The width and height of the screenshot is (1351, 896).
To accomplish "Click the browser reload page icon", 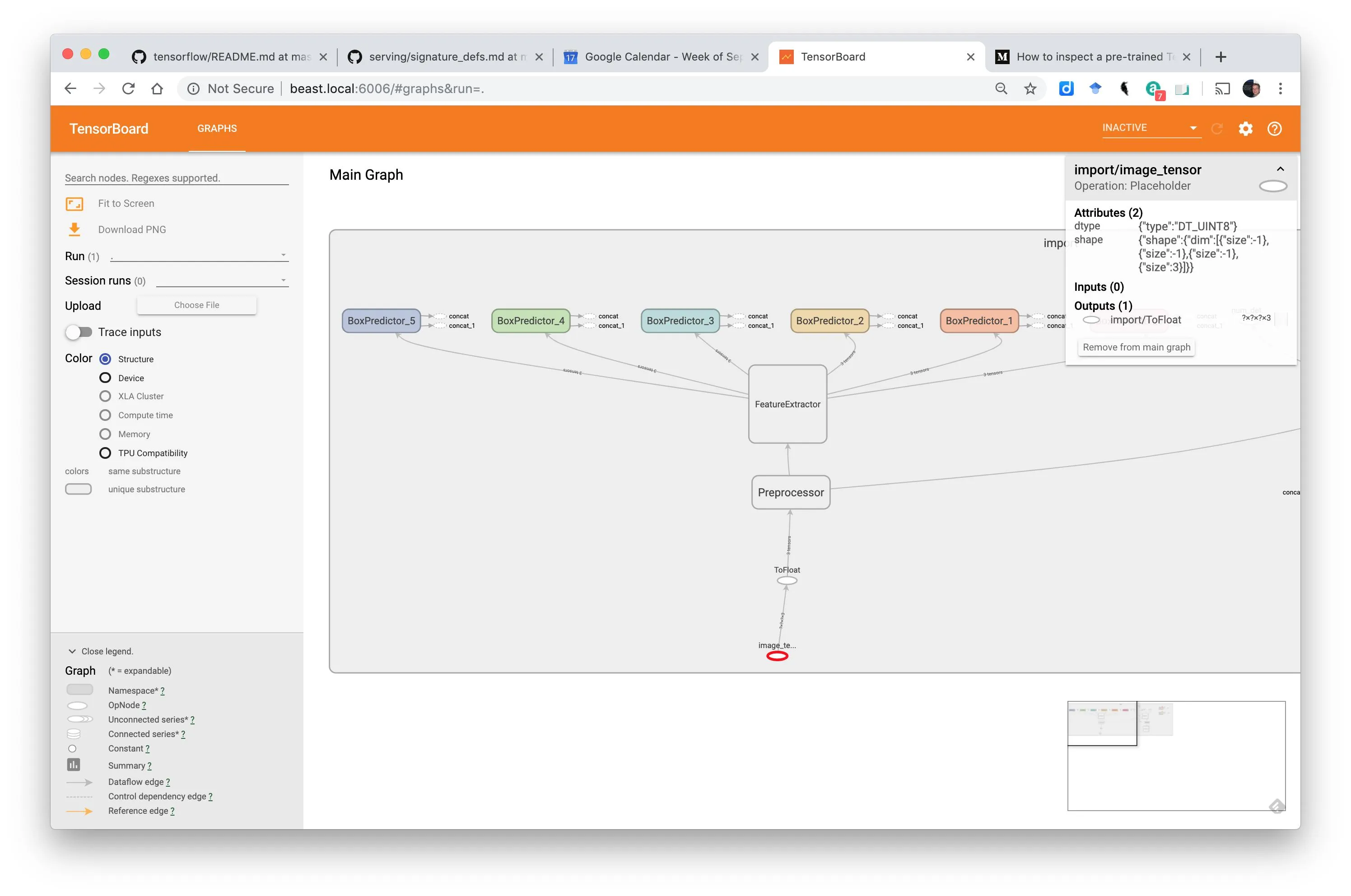I will click(129, 89).
